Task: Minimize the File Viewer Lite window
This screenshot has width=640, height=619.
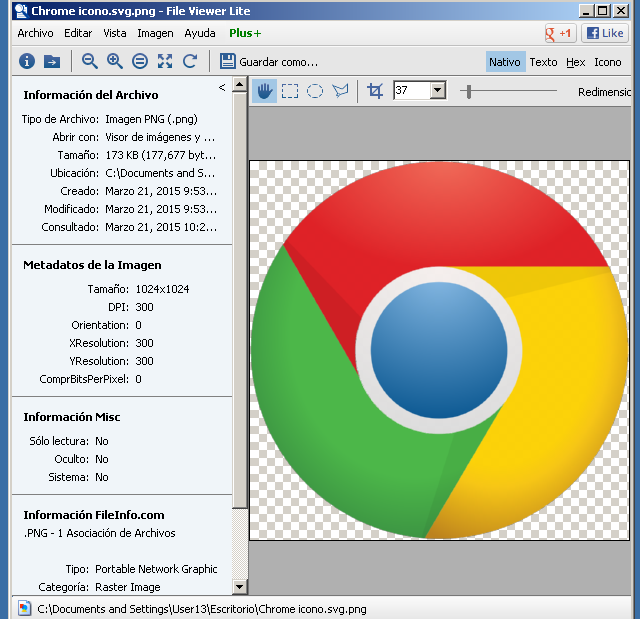Action: pos(586,11)
